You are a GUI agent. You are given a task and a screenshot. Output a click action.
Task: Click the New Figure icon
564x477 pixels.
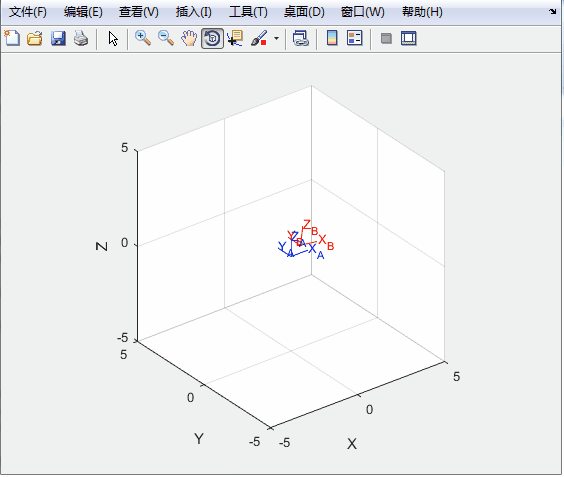tap(12, 38)
